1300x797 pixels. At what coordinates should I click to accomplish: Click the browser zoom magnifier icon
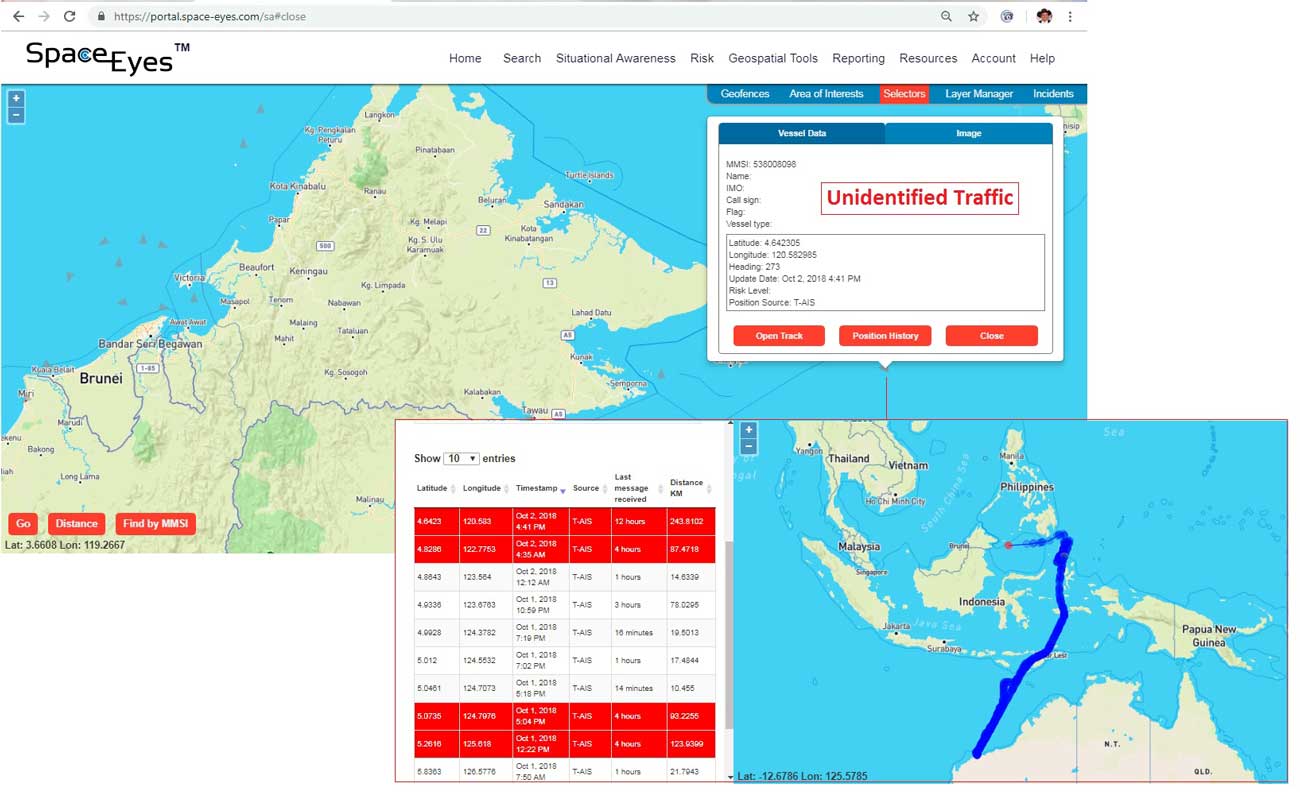coord(946,16)
